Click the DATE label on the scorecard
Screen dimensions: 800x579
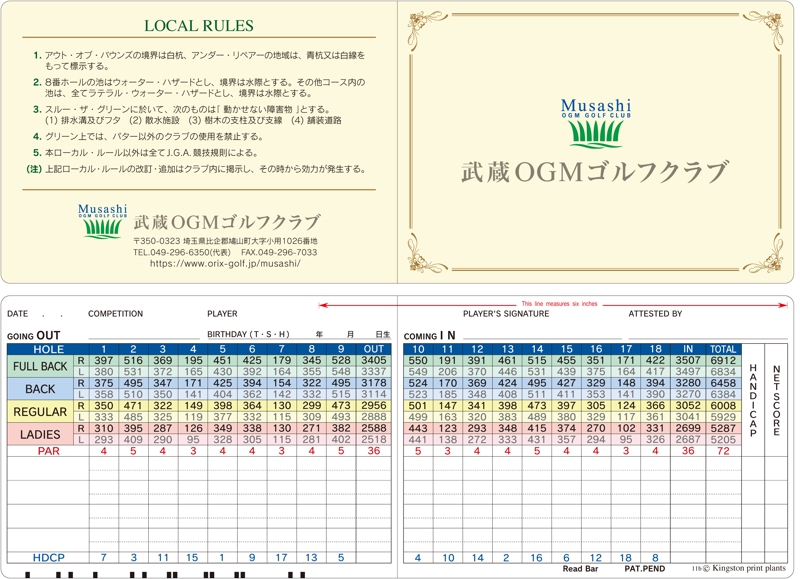pos(17,314)
